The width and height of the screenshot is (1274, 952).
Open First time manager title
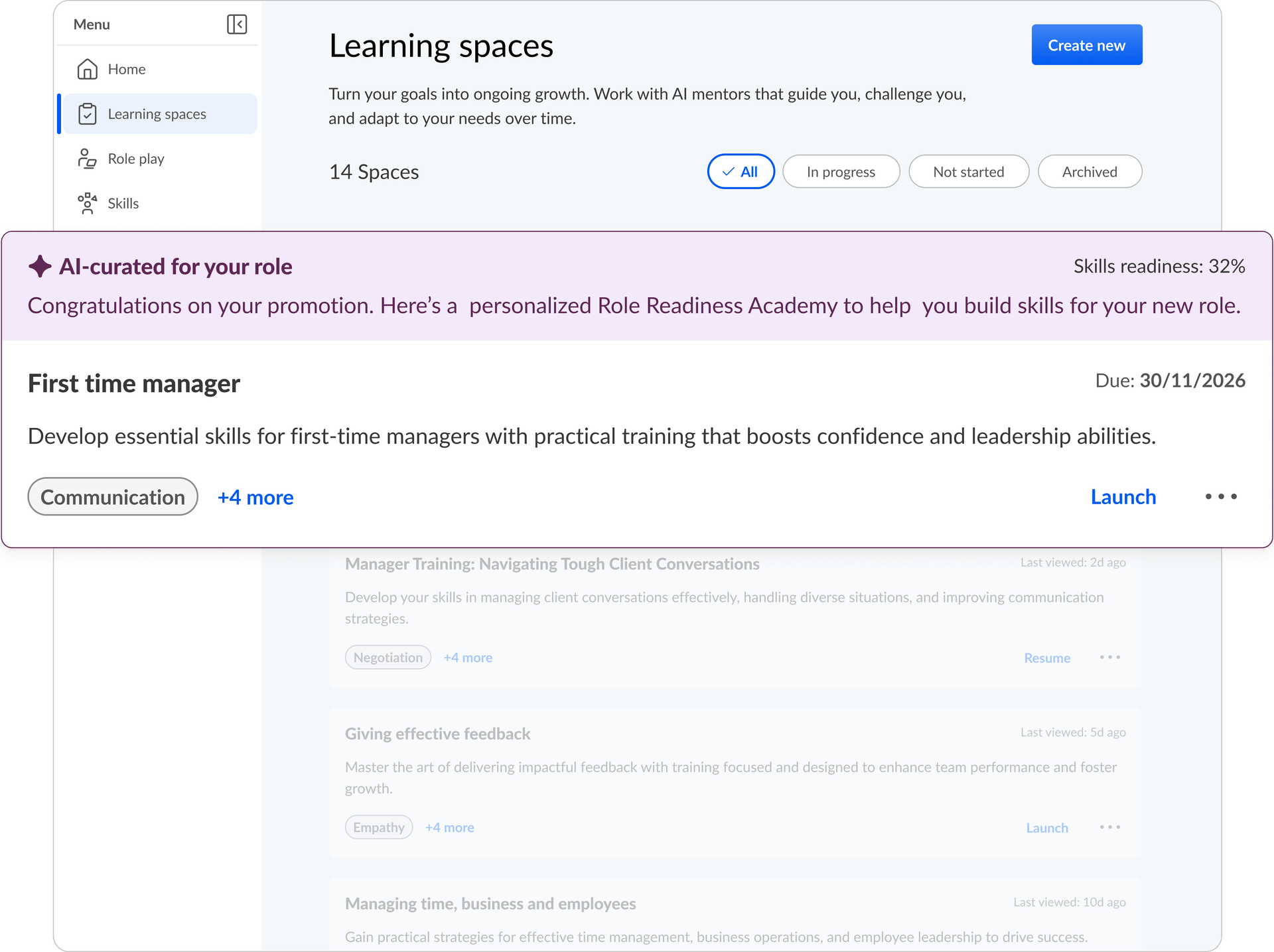(134, 383)
